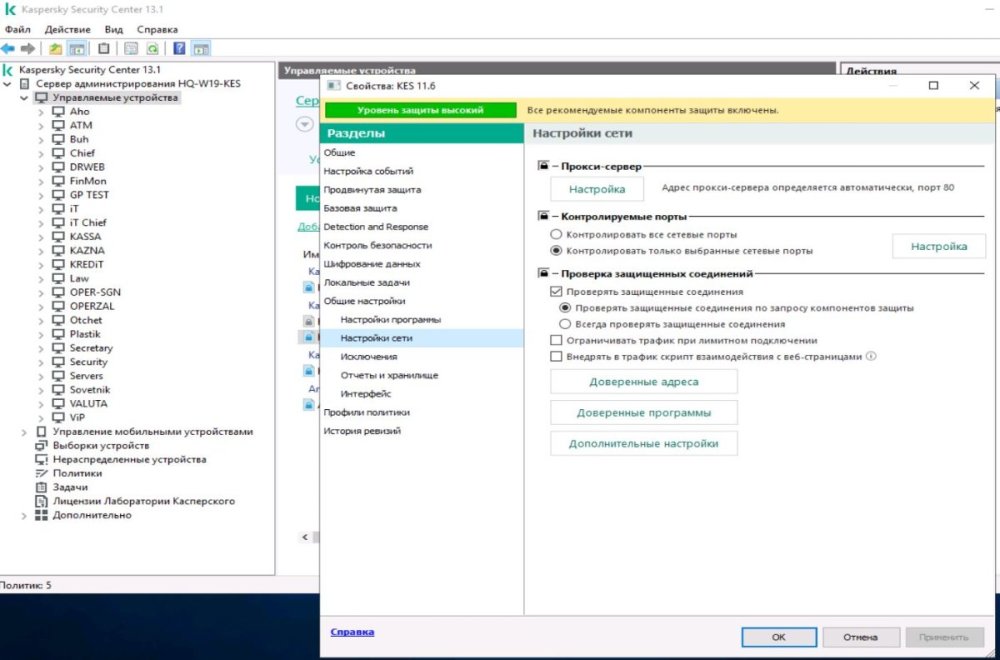The height and width of the screenshot is (660, 1000).
Task: Click the monitor icon of DRWEB group
Action: point(59,167)
